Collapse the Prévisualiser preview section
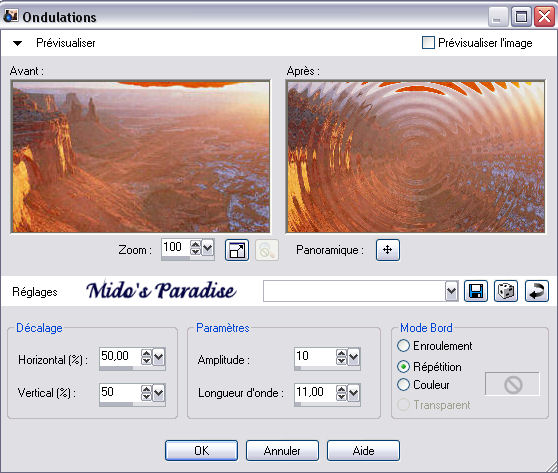This screenshot has height=473, width=558. (17, 43)
